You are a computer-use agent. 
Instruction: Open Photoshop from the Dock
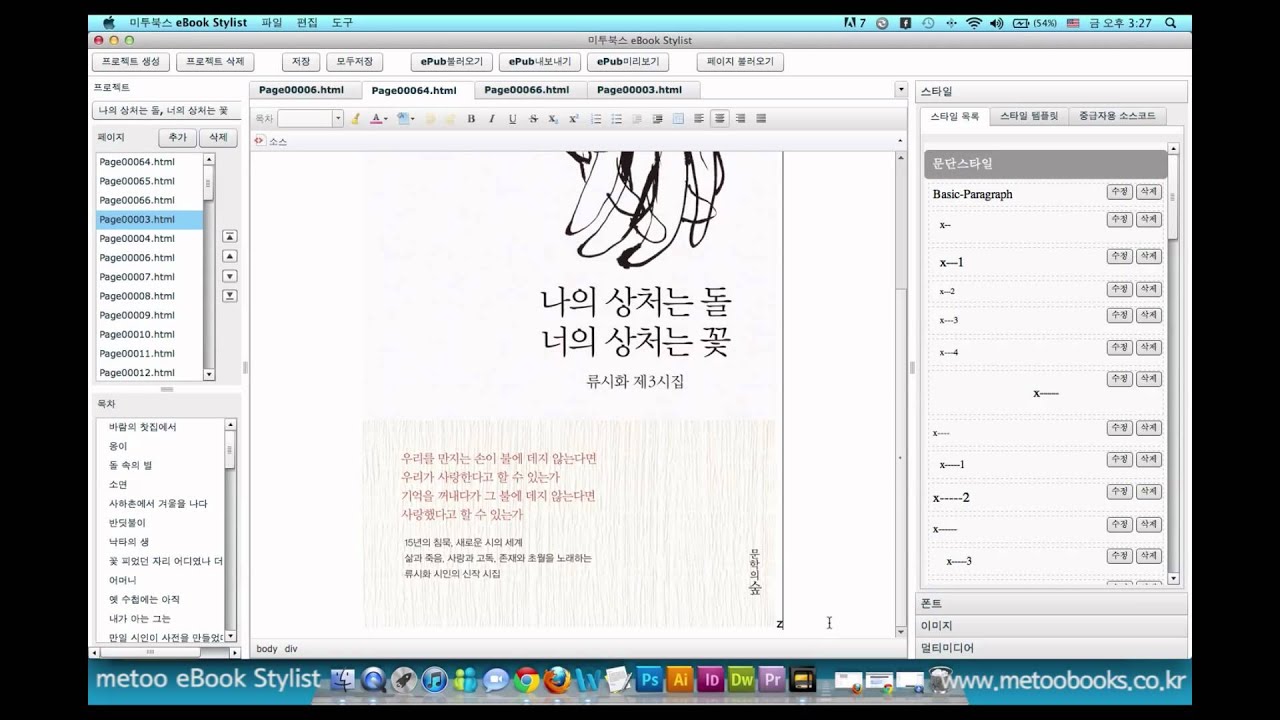tap(649, 680)
